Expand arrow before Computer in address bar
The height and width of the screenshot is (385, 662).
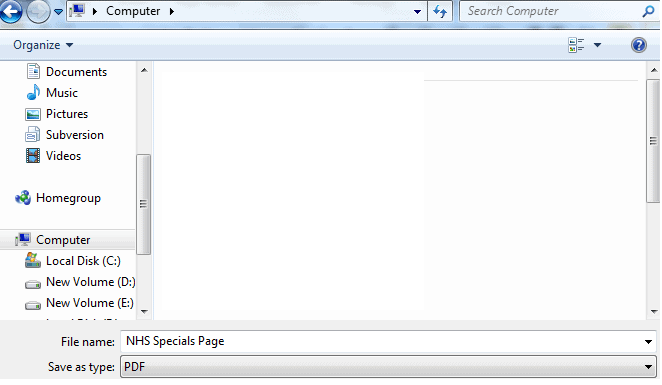95,11
